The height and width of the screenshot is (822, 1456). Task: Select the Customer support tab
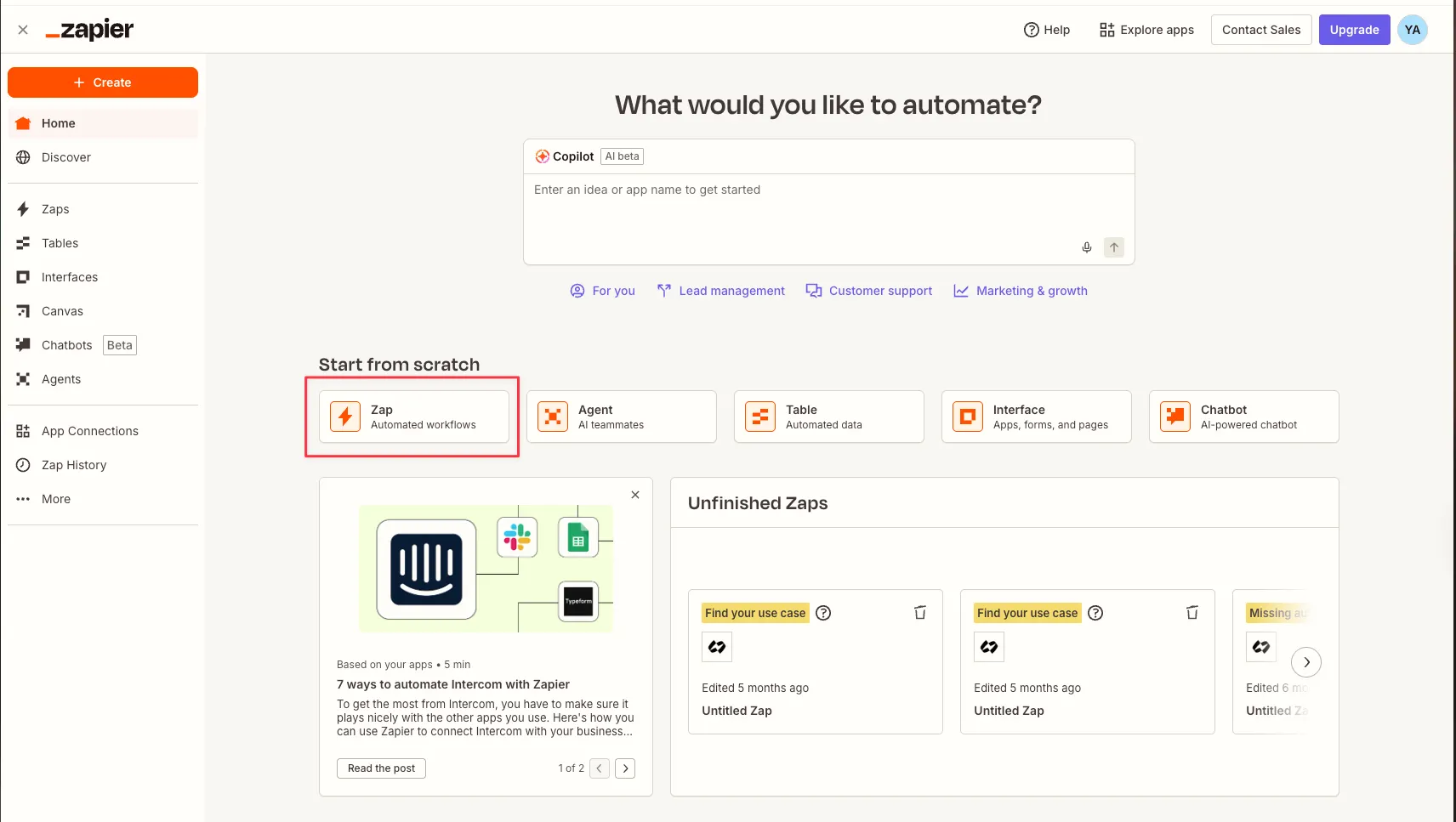click(x=869, y=291)
